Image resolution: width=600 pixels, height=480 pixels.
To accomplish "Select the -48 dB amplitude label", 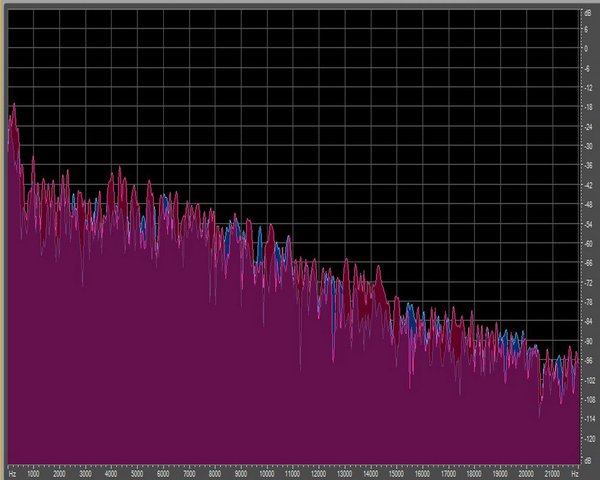I will pos(588,205).
